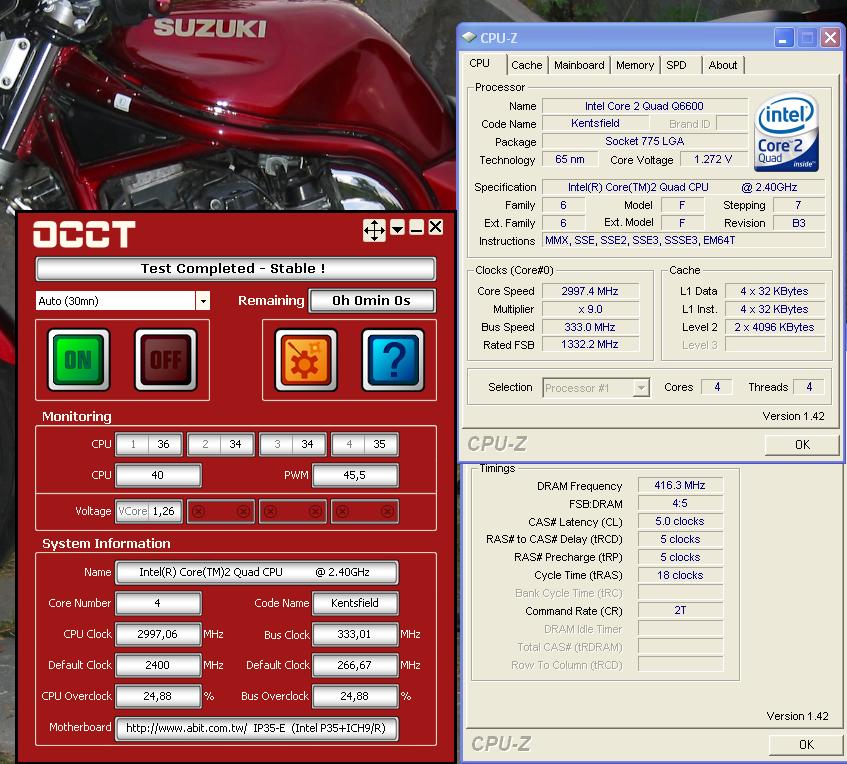Image resolution: width=847 pixels, height=764 pixels.
Task: Click the Bus Clock value 333,01
Action: click(355, 634)
